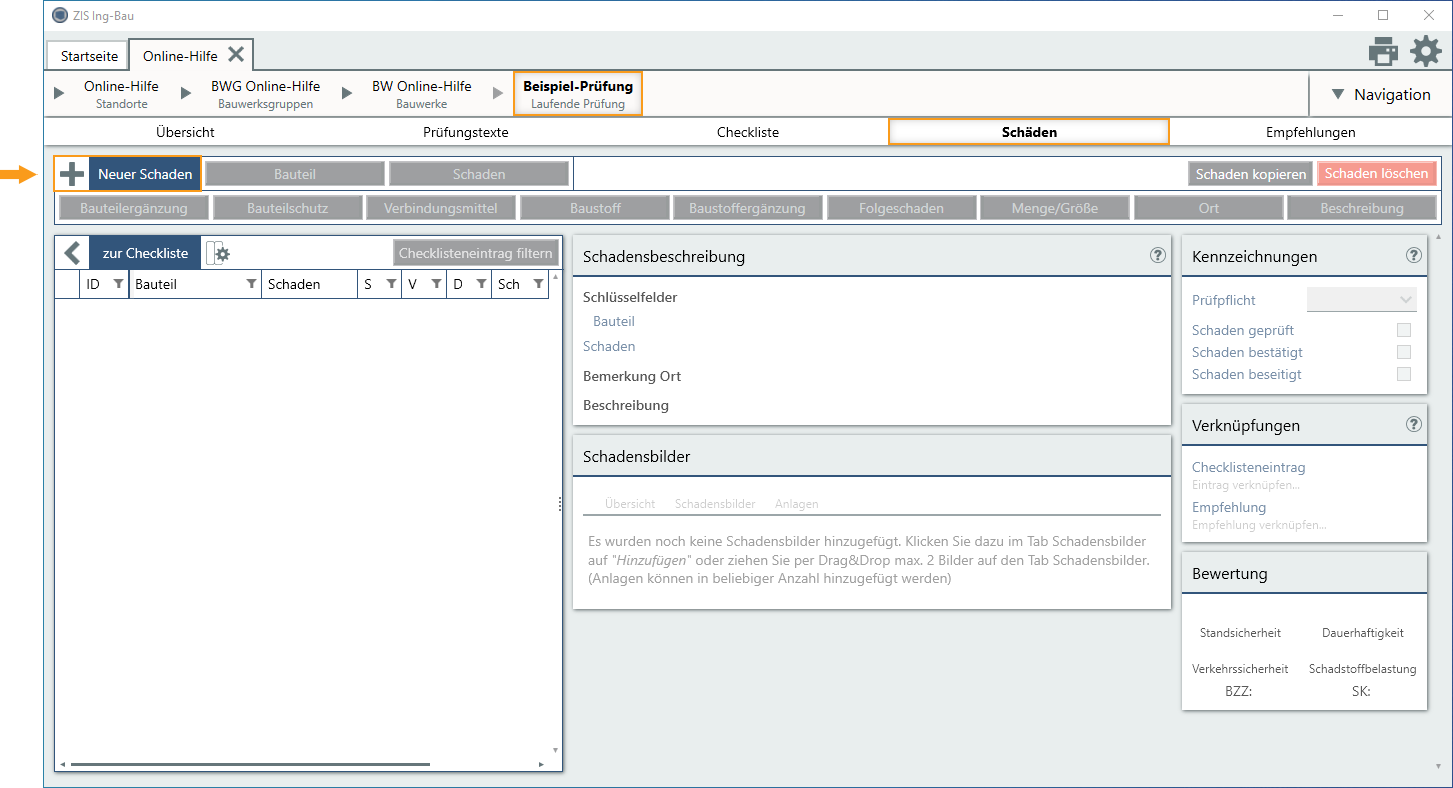Open Übersicht sub-tab in images panel

630,504
